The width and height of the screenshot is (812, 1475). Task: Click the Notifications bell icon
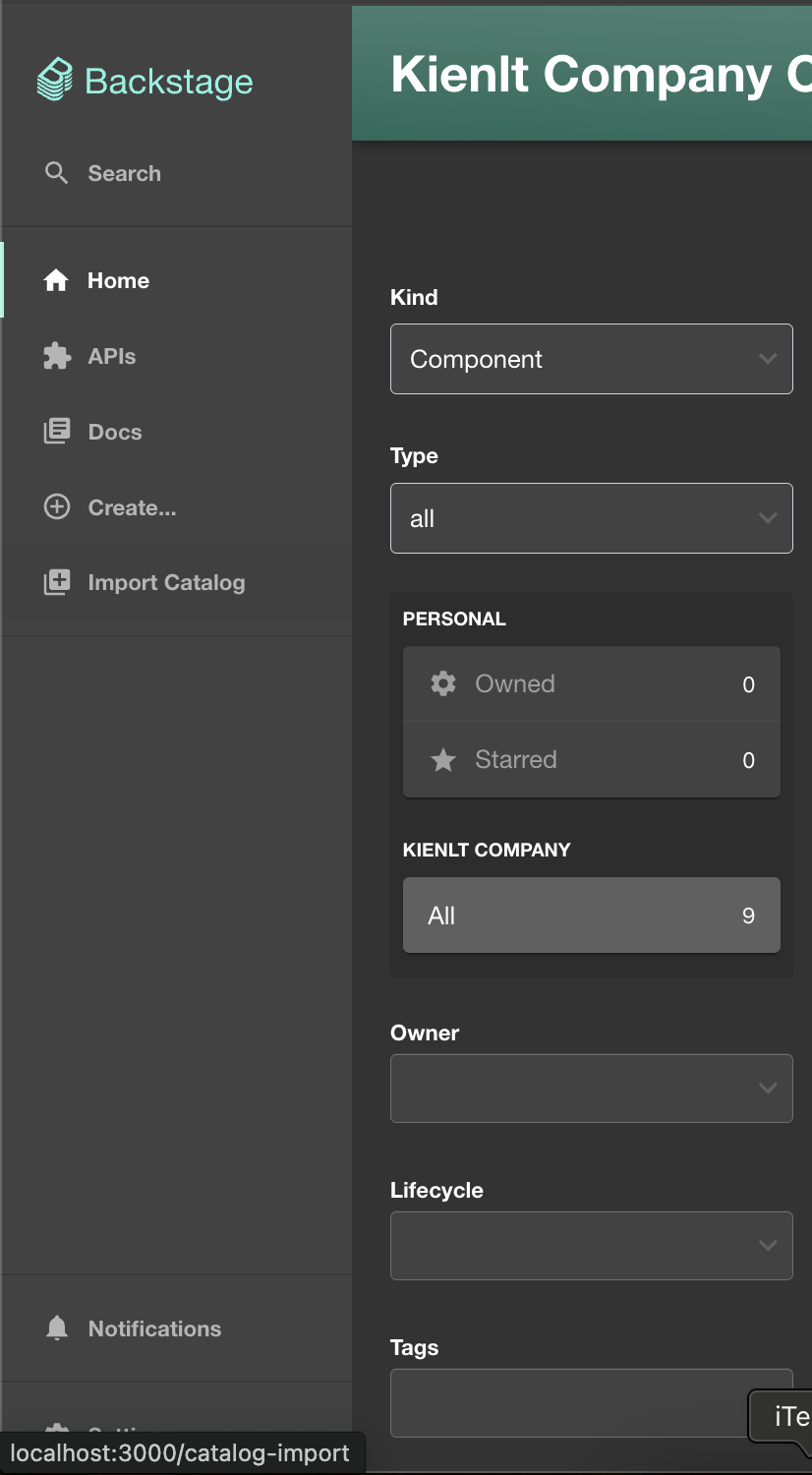pyautogui.click(x=56, y=1328)
